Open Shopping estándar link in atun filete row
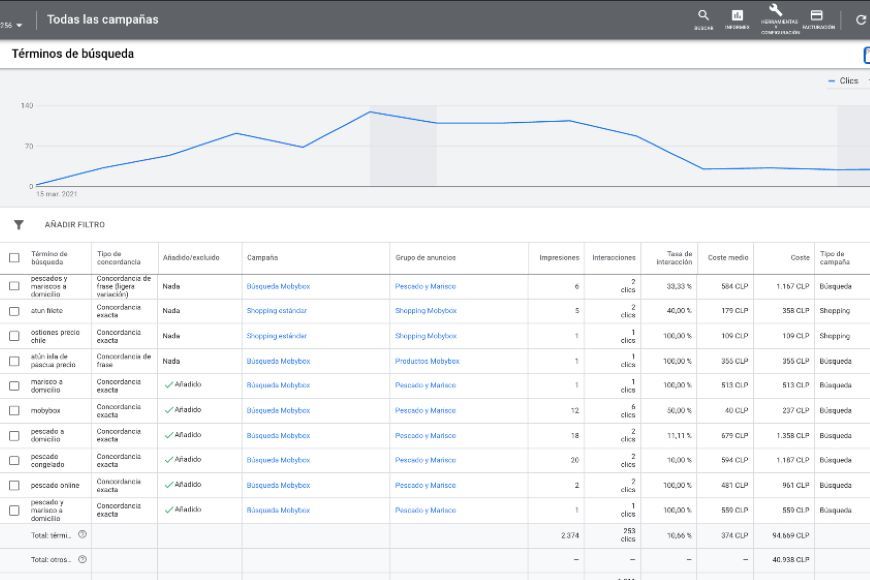This screenshot has height=580, width=870. coord(276,311)
